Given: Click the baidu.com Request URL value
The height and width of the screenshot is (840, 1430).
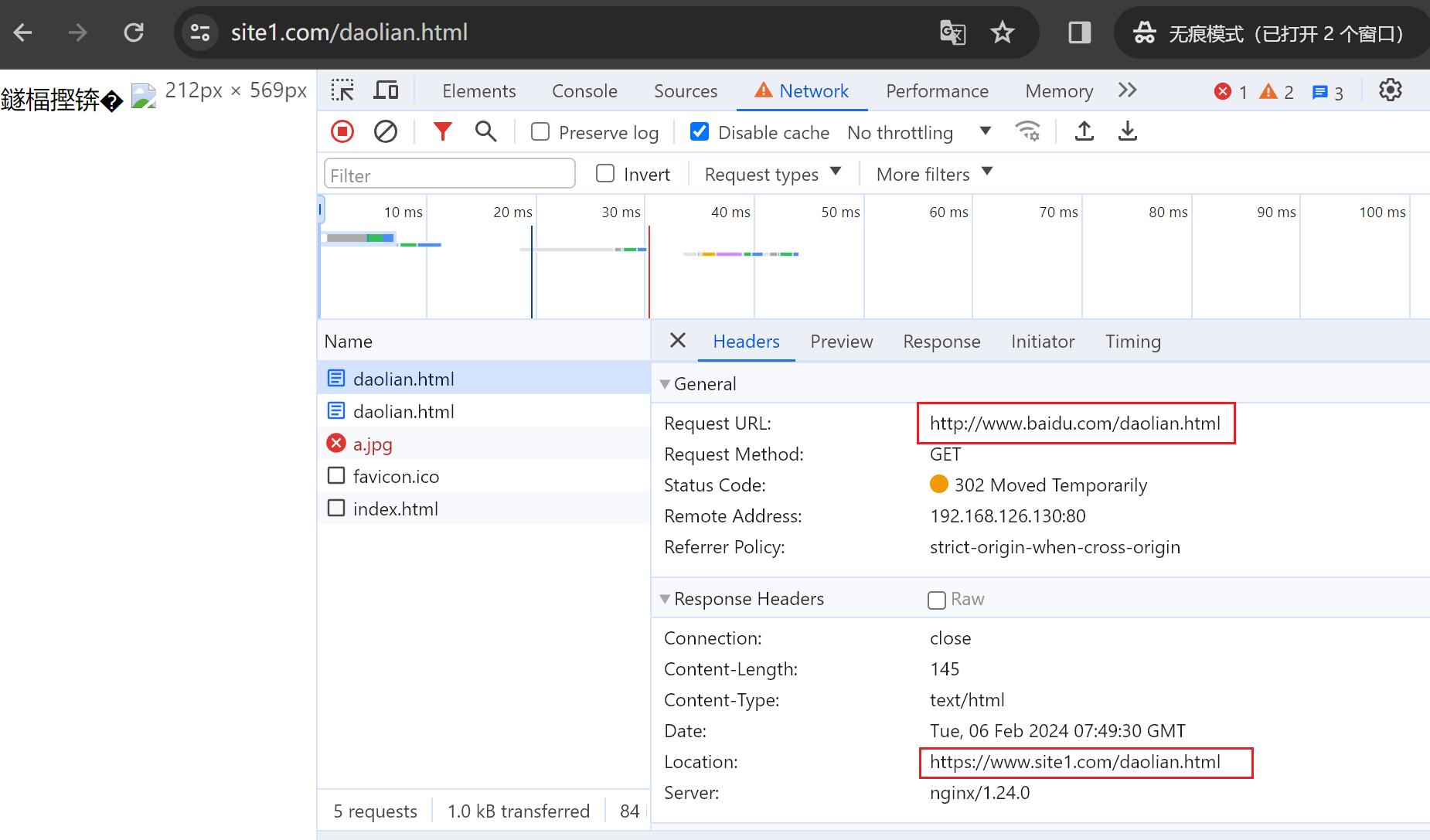Looking at the screenshot, I should pos(1075,423).
